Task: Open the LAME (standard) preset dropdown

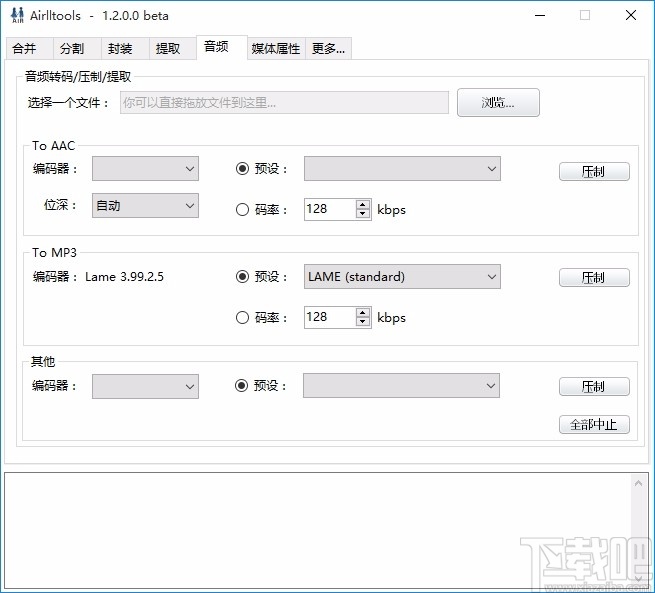Action: click(x=402, y=276)
